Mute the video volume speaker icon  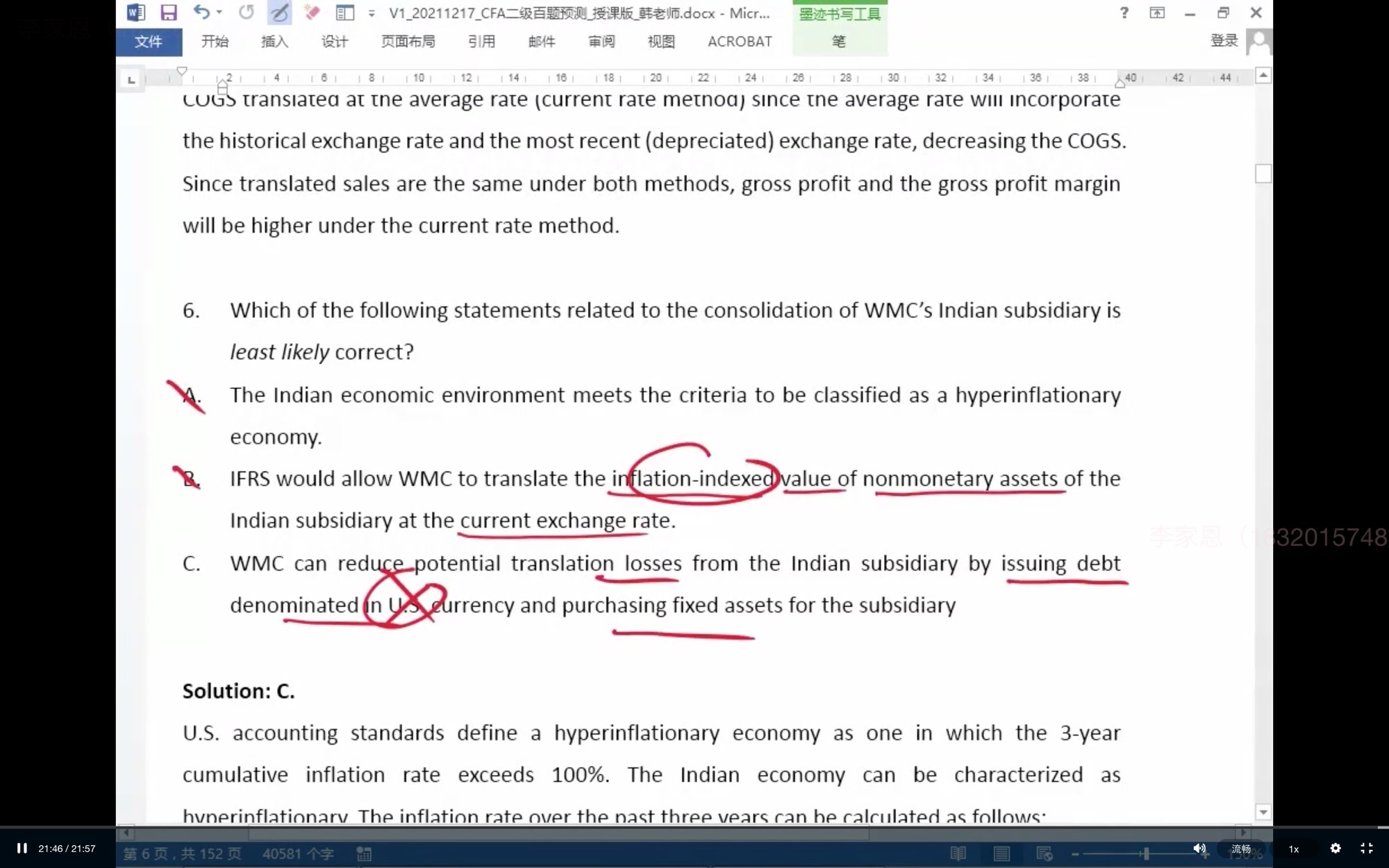pyautogui.click(x=1199, y=849)
